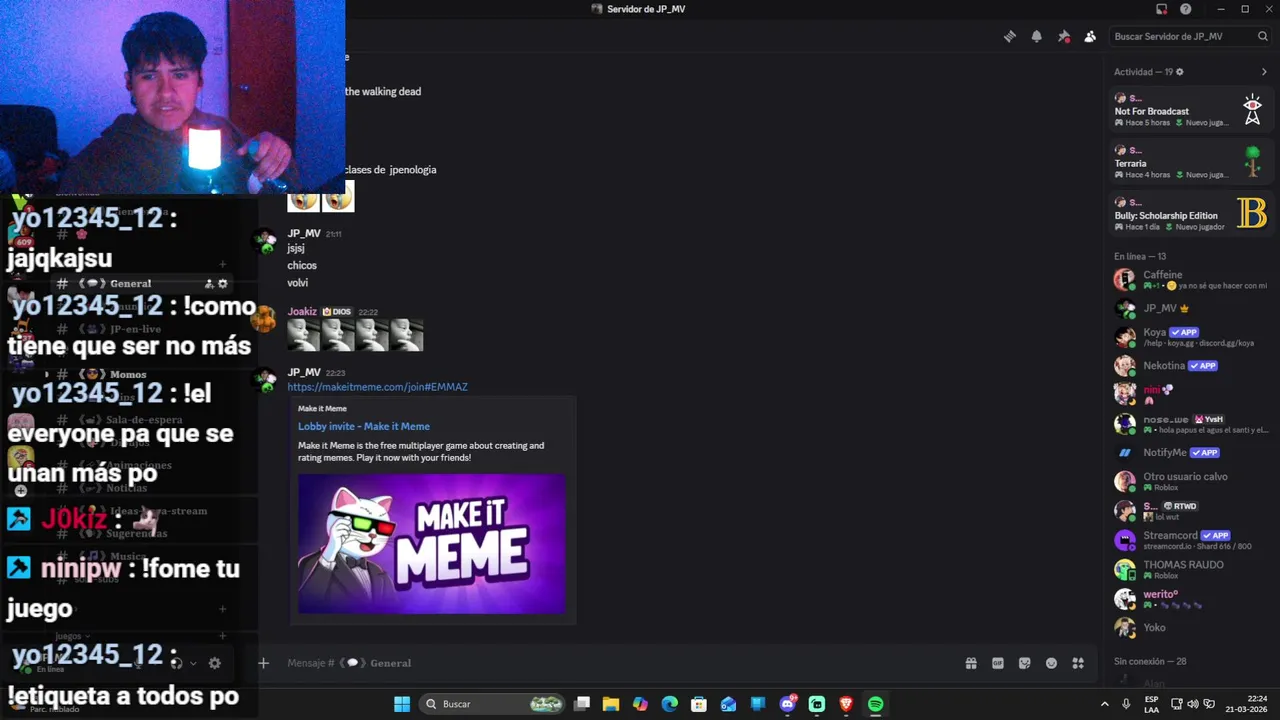Select member nose_we
This screenshot has width=1280, height=720.
tap(1191, 424)
